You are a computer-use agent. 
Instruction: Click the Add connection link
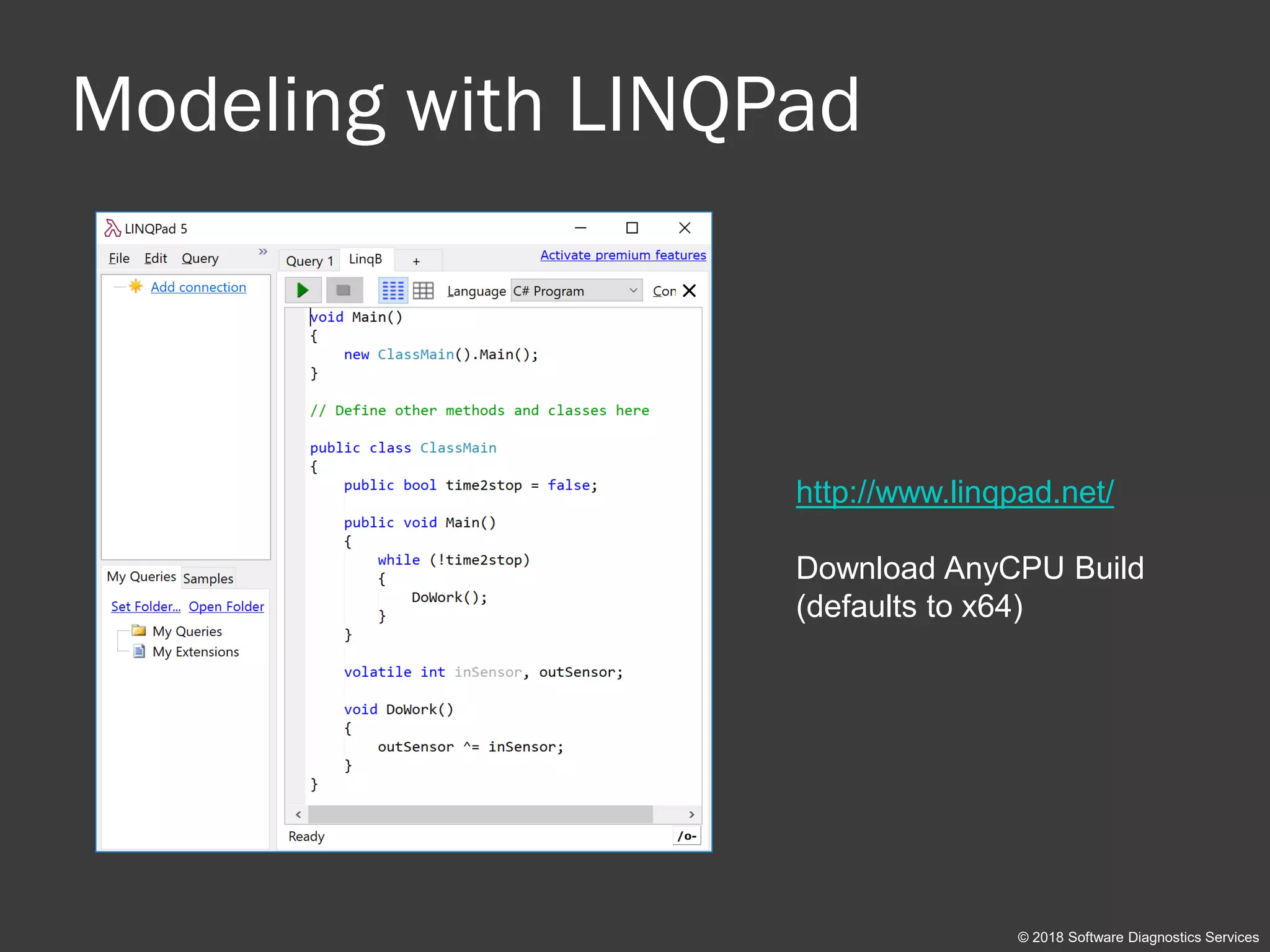click(198, 288)
